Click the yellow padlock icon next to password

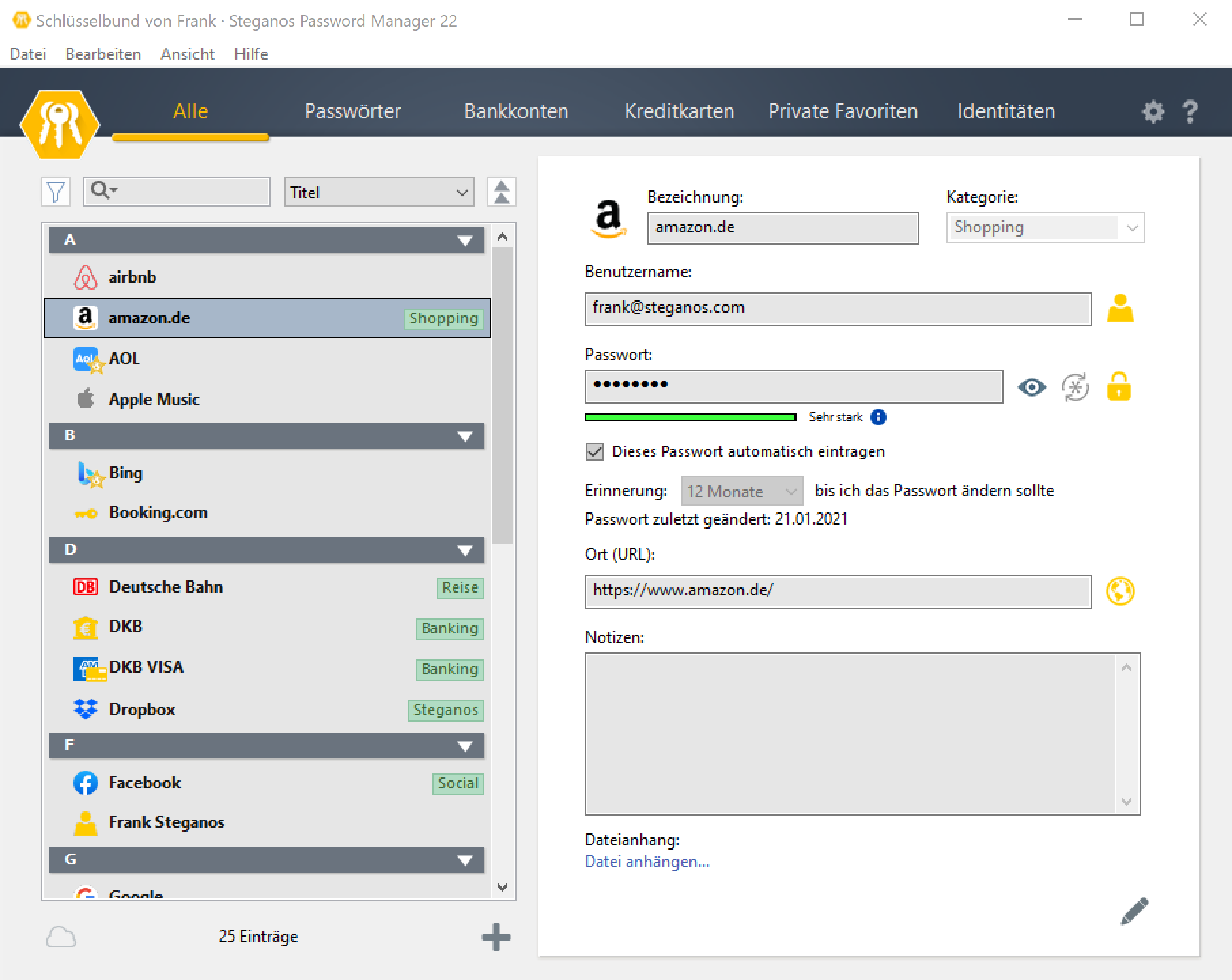pyautogui.click(x=1118, y=387)
